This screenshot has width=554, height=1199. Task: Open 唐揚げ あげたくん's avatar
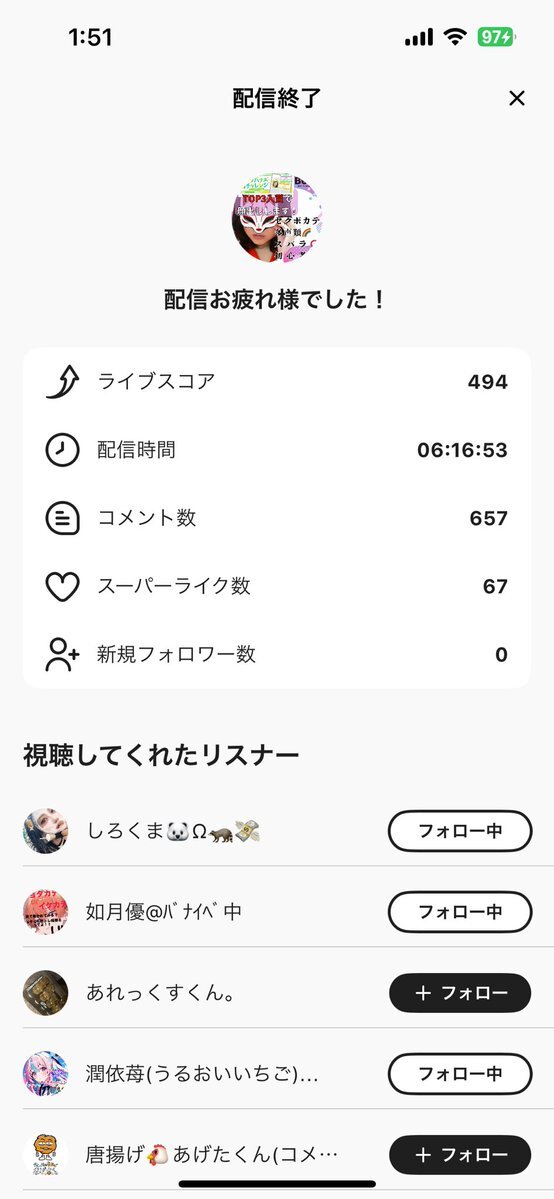click(x=45, y=1155)
